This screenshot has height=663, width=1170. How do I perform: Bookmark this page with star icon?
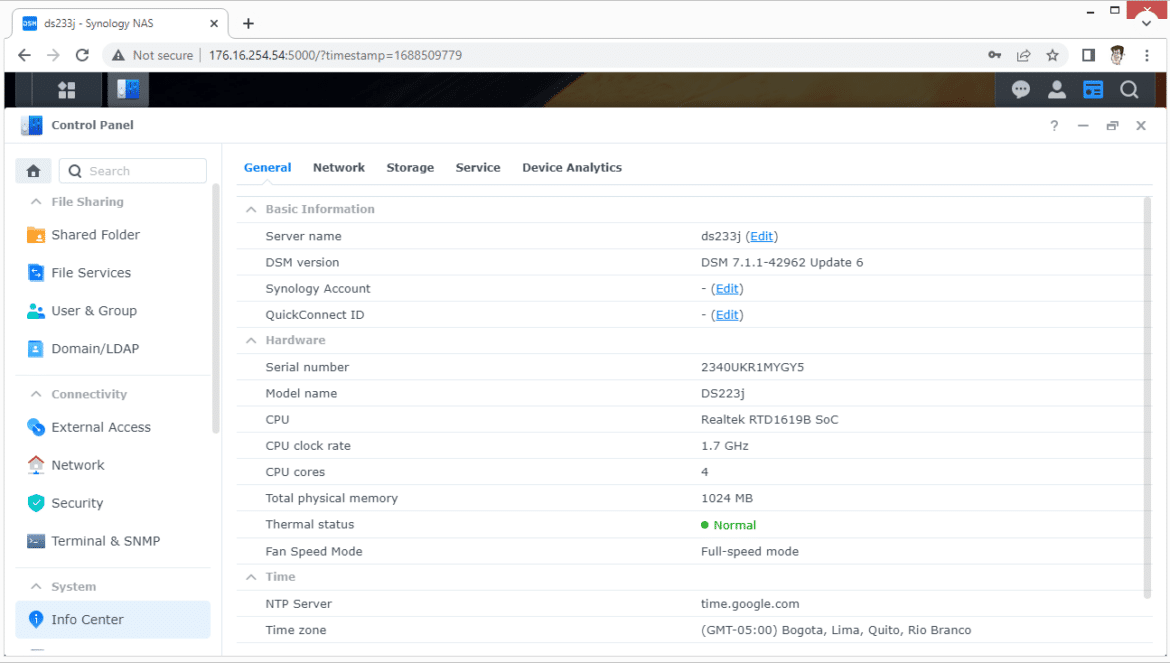click(x=1052, y=55)
